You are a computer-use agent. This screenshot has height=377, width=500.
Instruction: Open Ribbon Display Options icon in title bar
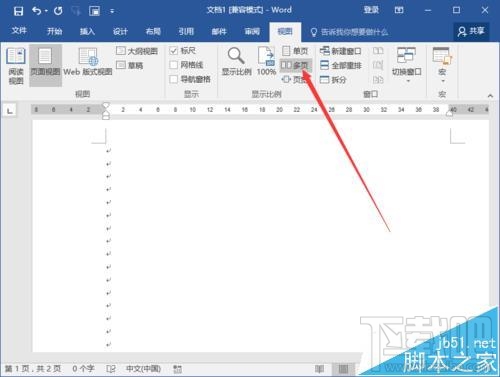click(x=399, y=10)
